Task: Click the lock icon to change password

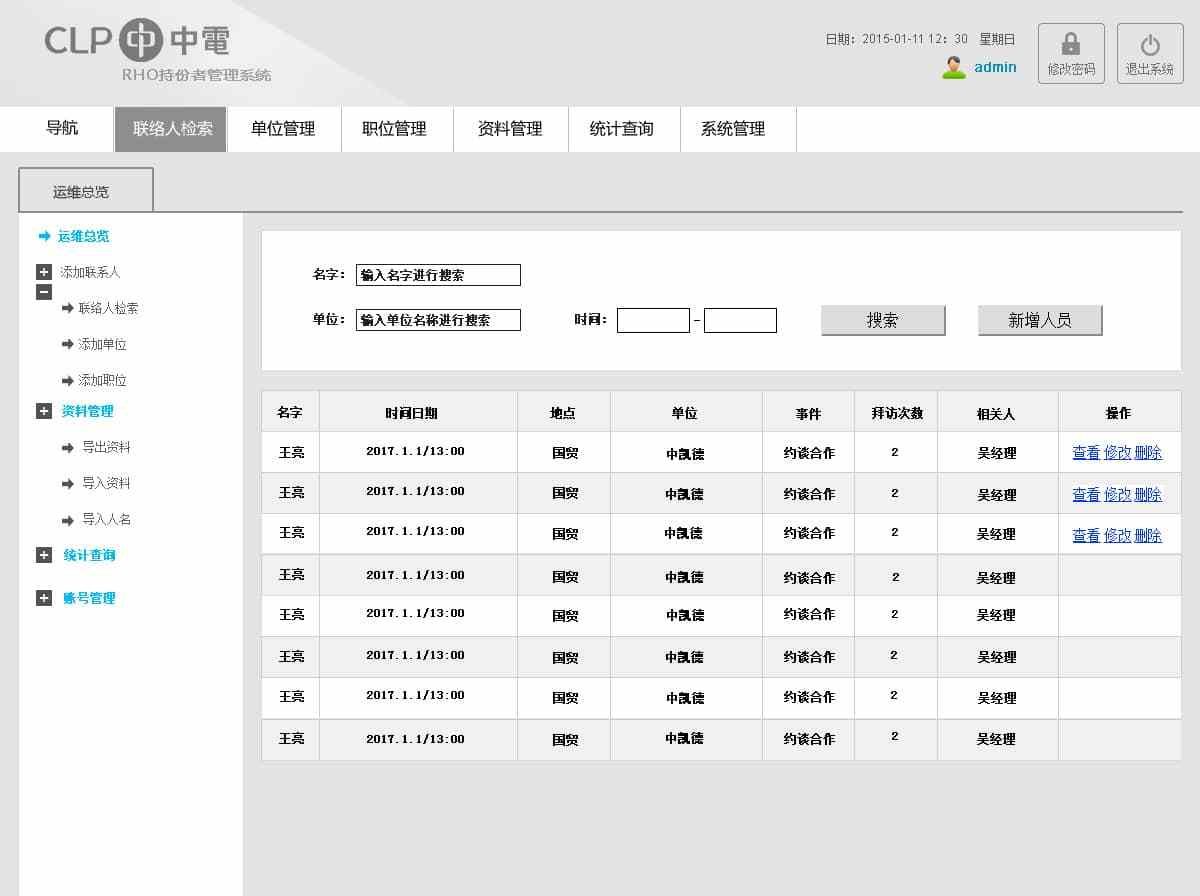Action: tap(1070, 45)
